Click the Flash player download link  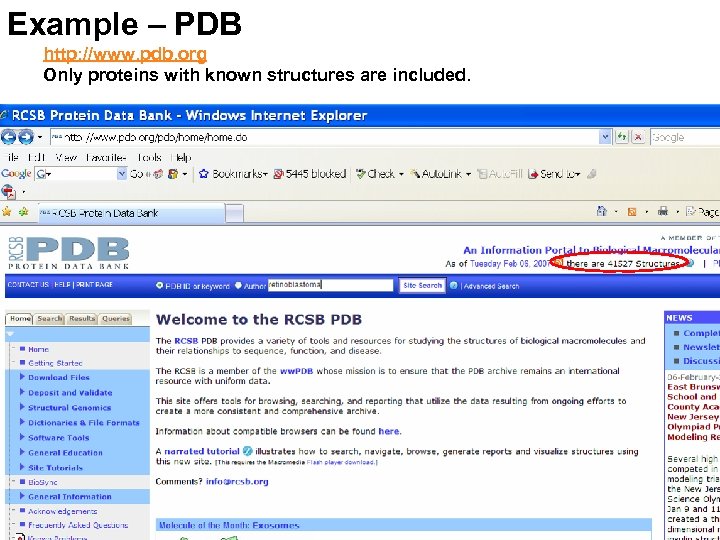(340, 462)
